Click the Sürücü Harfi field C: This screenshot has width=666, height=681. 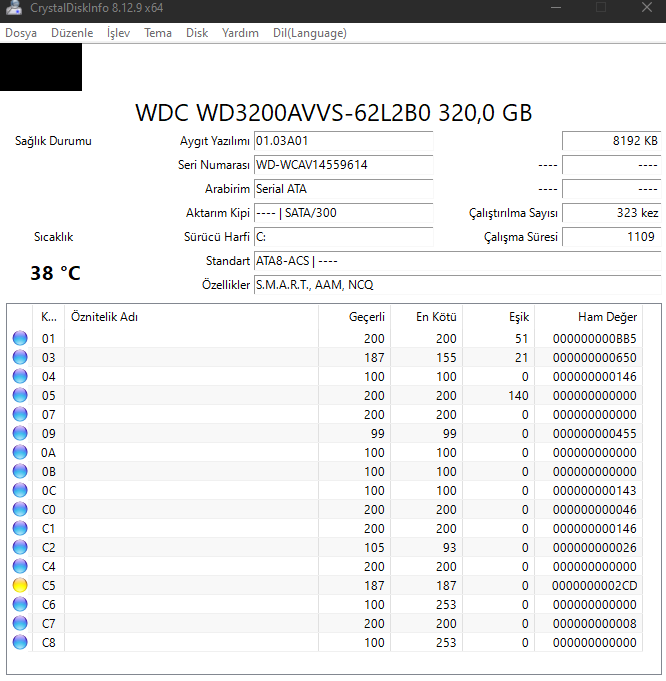[343, 237]
